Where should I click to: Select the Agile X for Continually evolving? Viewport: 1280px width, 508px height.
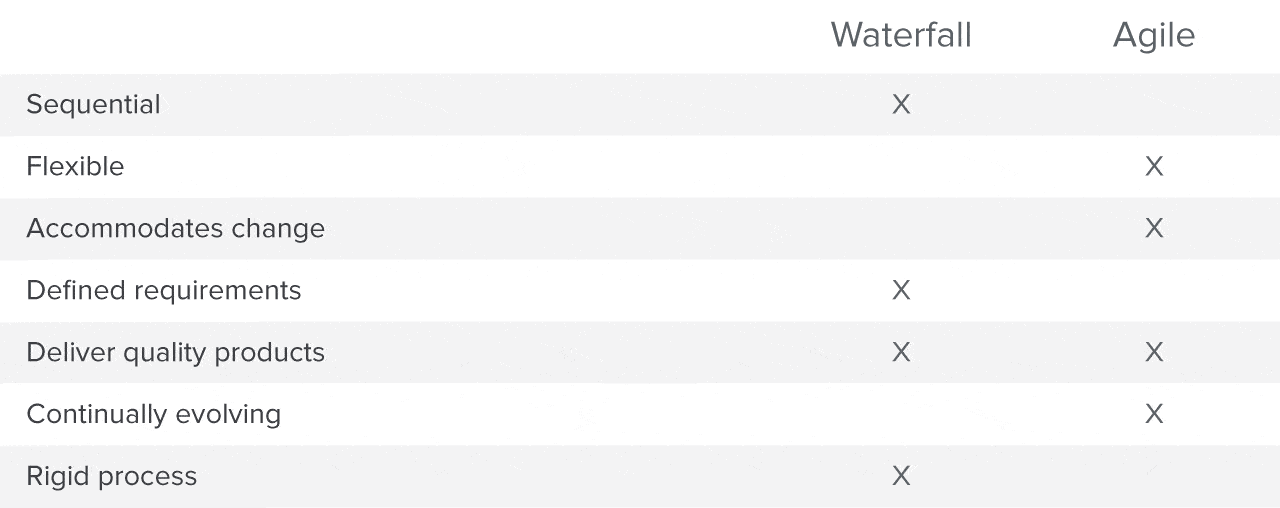[1154, 414]
